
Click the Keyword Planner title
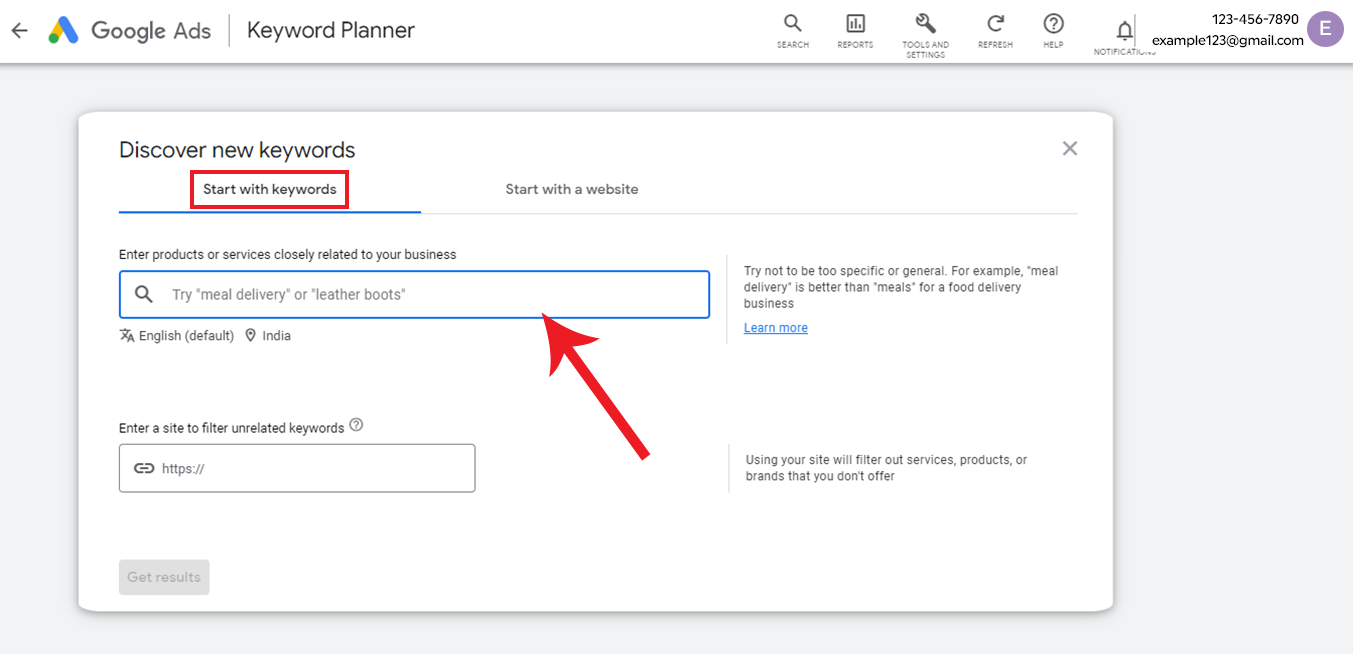[x=331, y=31]
